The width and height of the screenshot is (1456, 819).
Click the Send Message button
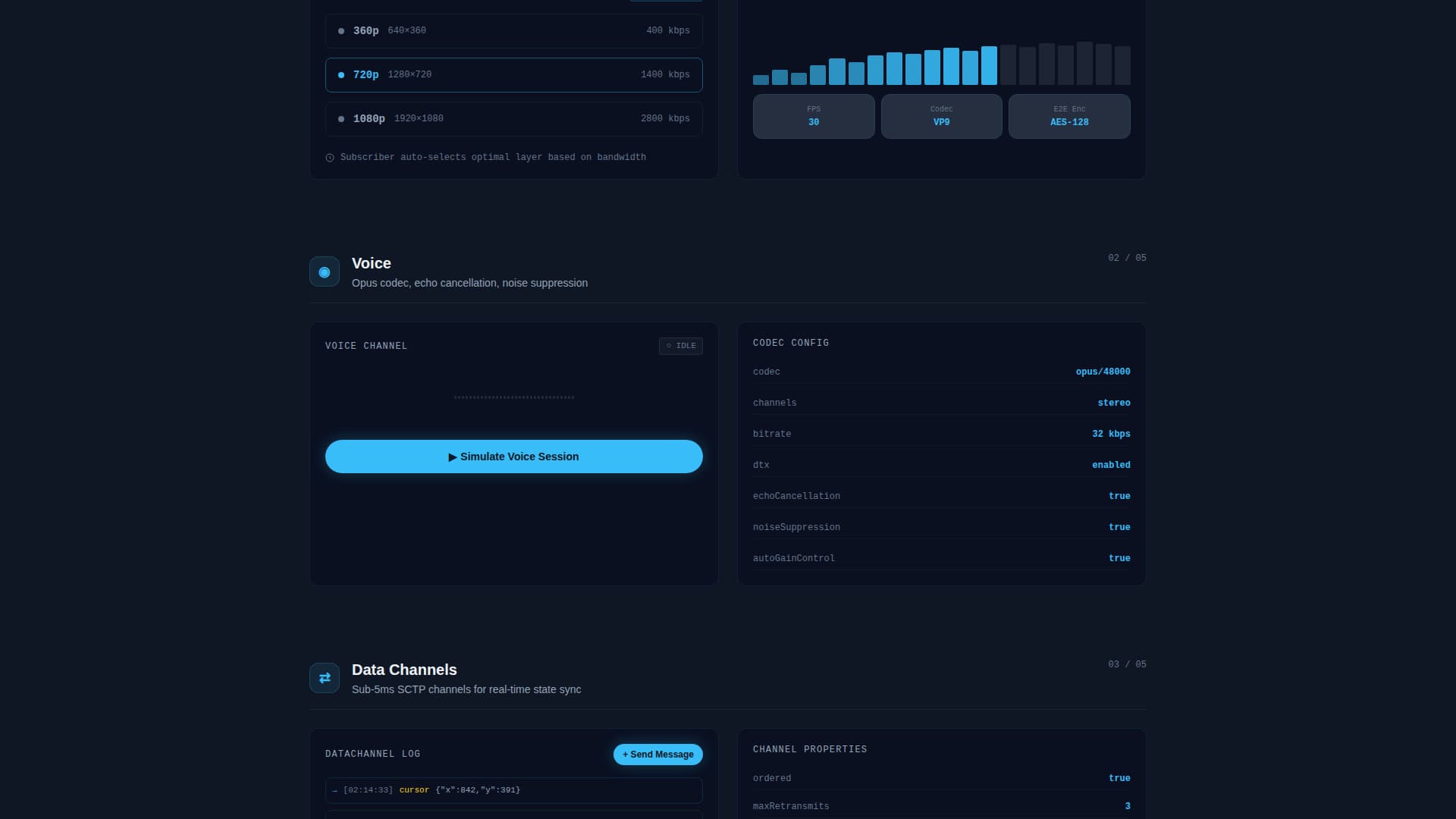click(x=658, y=755)
